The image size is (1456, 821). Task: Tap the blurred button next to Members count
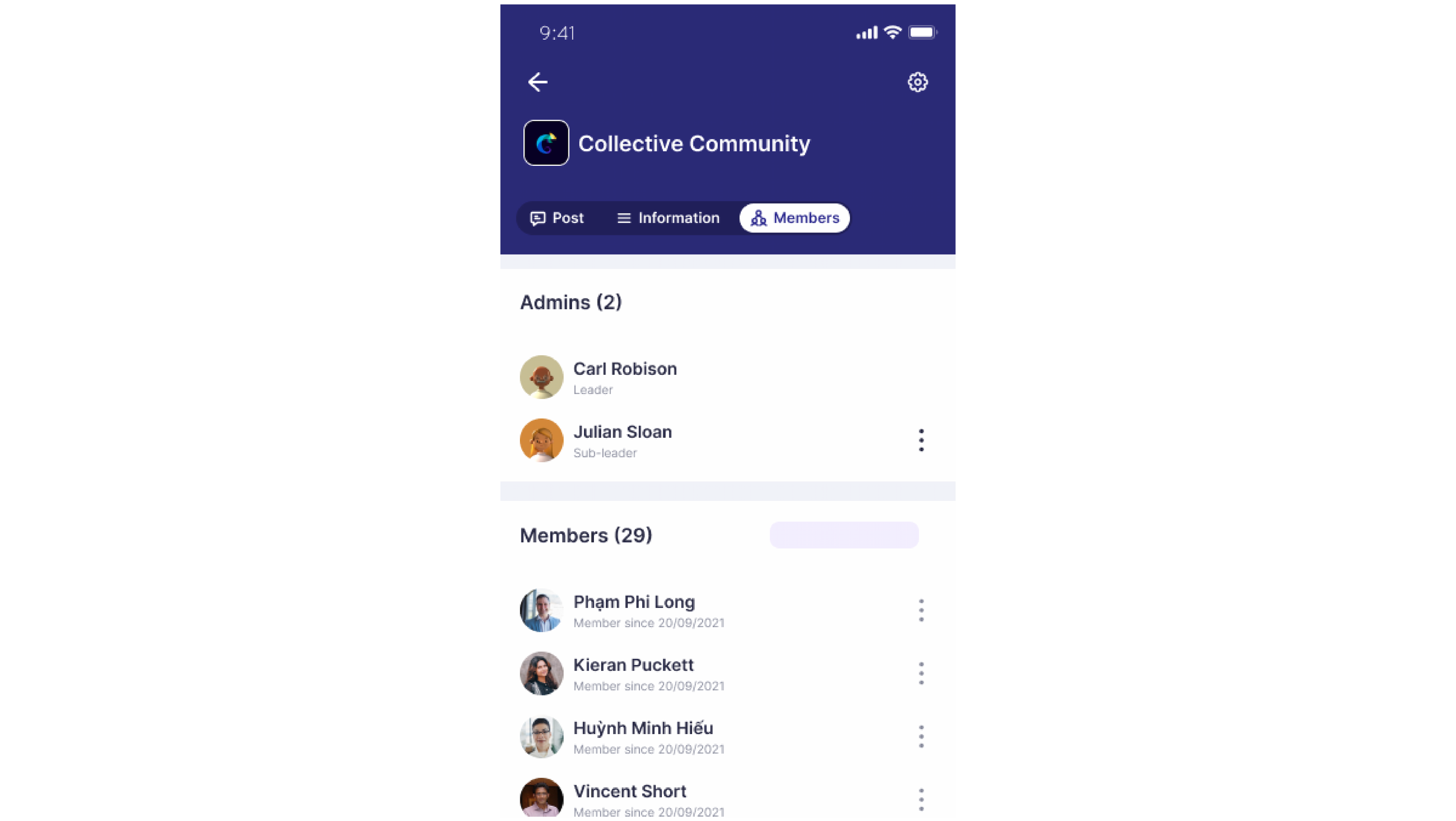point(844,534)
